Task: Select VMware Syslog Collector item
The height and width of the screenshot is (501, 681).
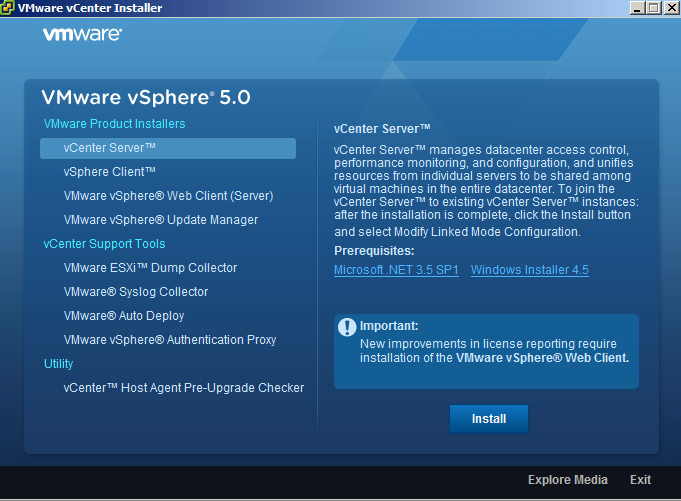Action: tap(136, 292)
